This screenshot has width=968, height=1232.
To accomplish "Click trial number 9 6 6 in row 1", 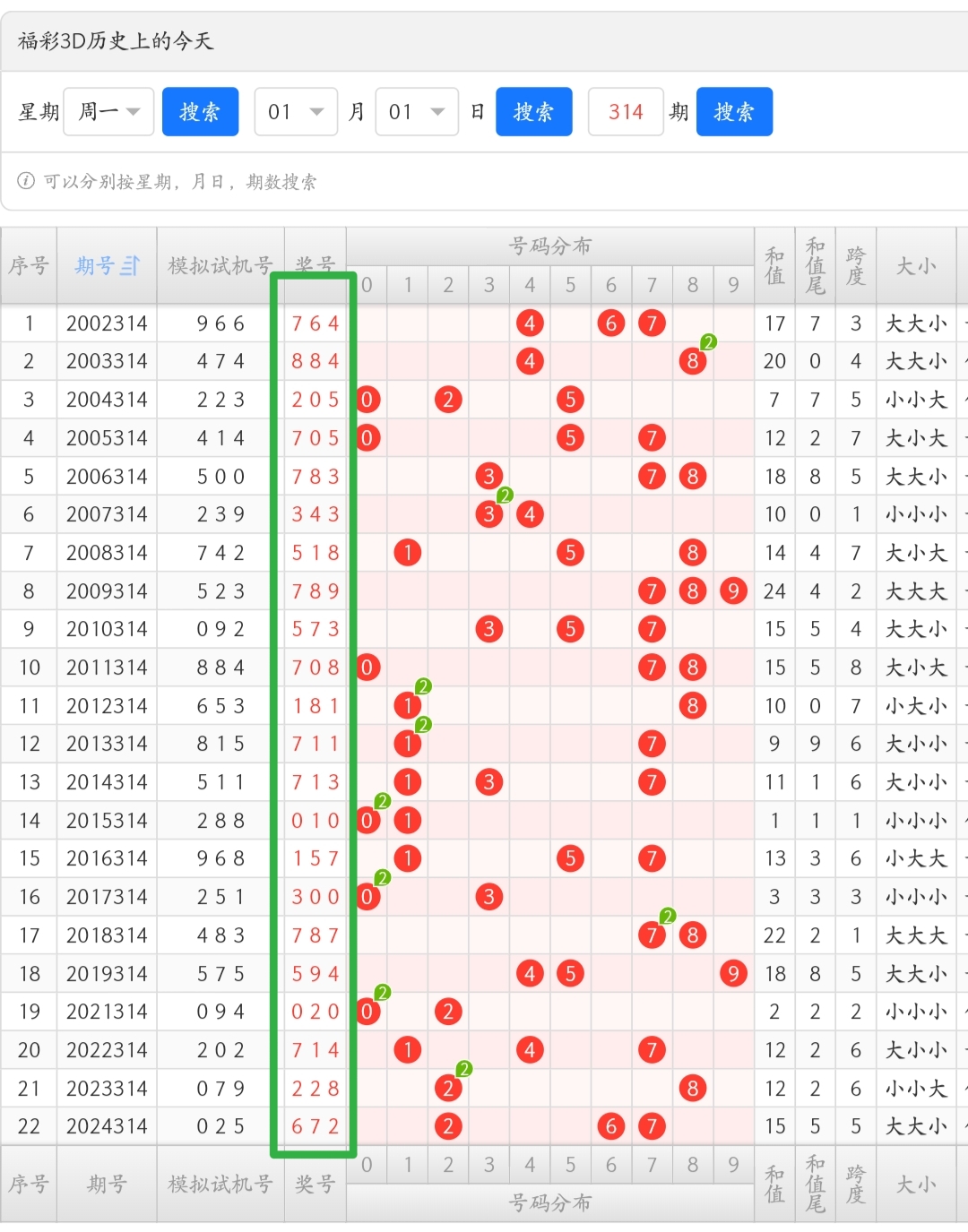I will 220,323.
